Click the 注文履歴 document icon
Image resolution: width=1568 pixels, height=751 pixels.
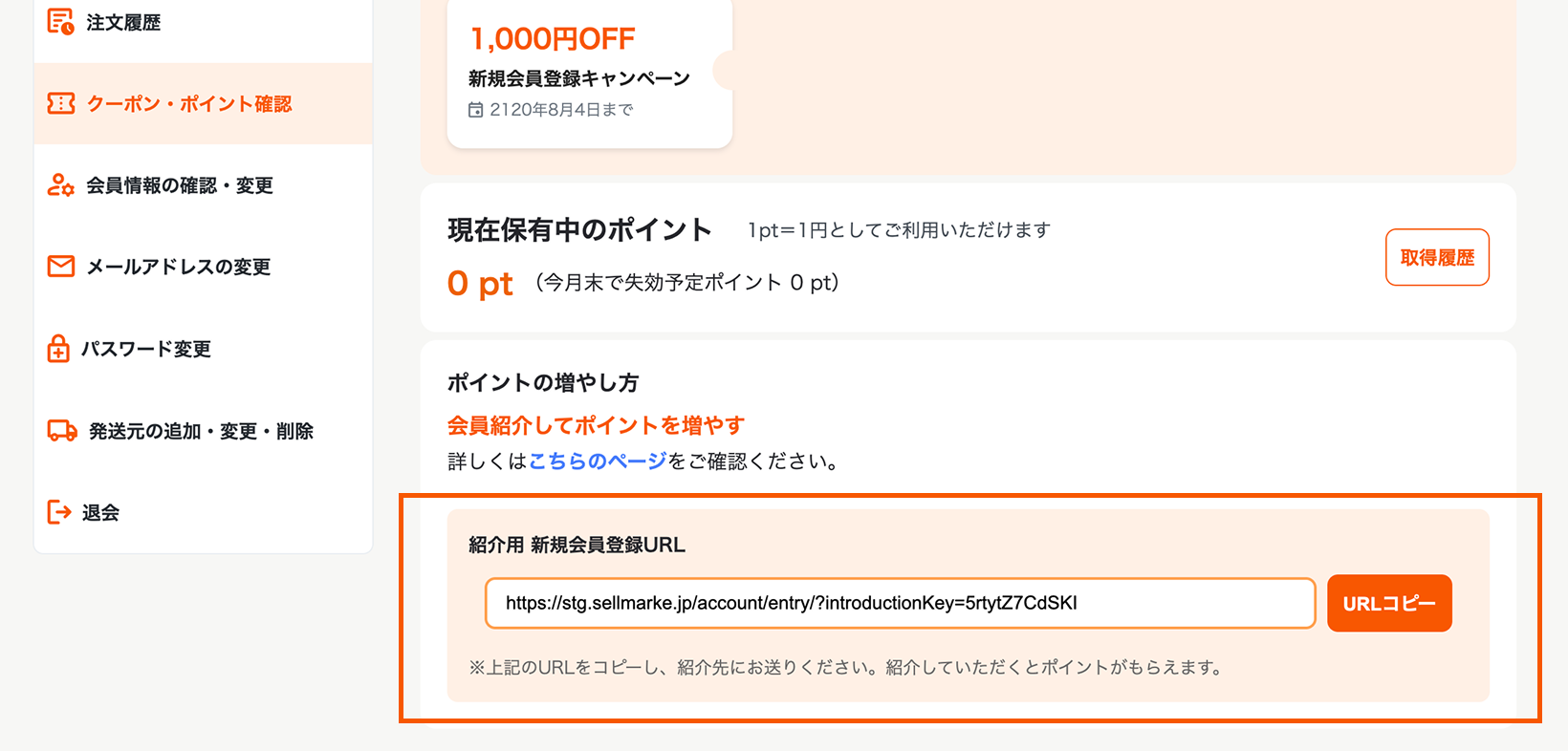click(59, 21)
